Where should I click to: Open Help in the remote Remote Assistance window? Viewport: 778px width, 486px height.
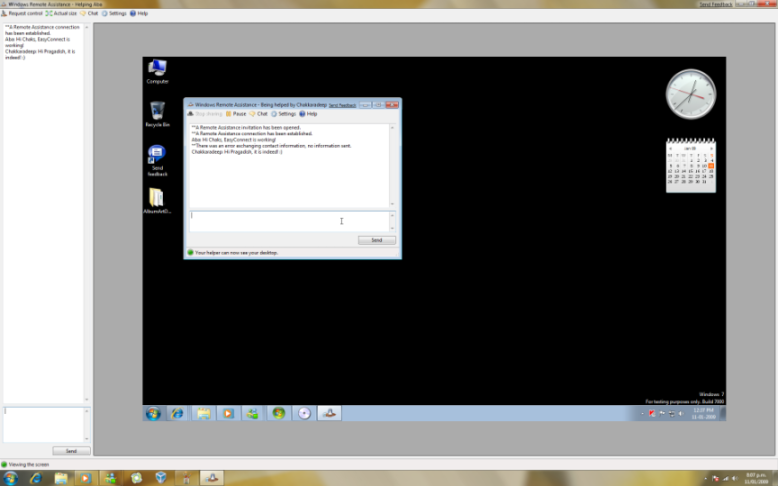(x=308, y=114)
